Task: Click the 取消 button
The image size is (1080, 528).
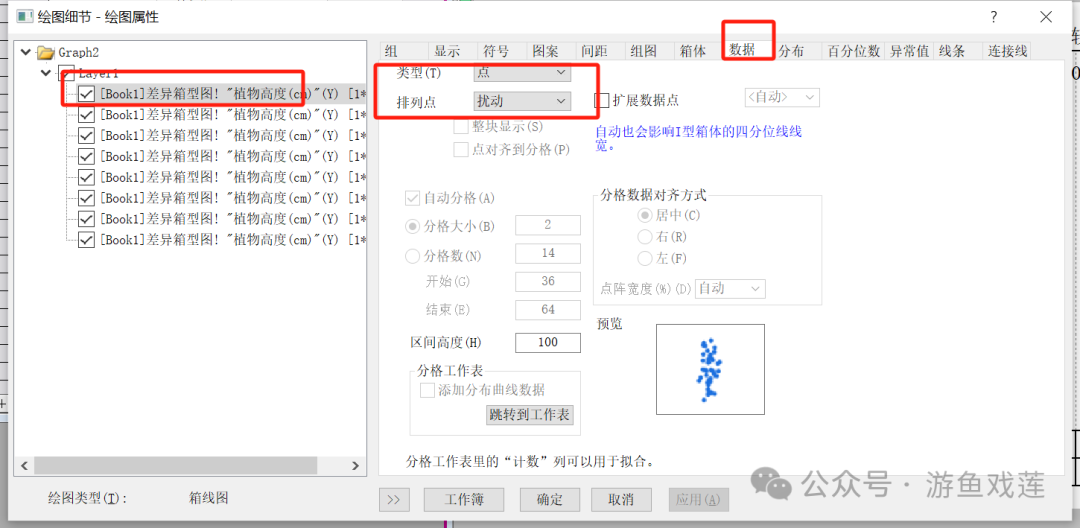Action: click(x=621, y=500)
